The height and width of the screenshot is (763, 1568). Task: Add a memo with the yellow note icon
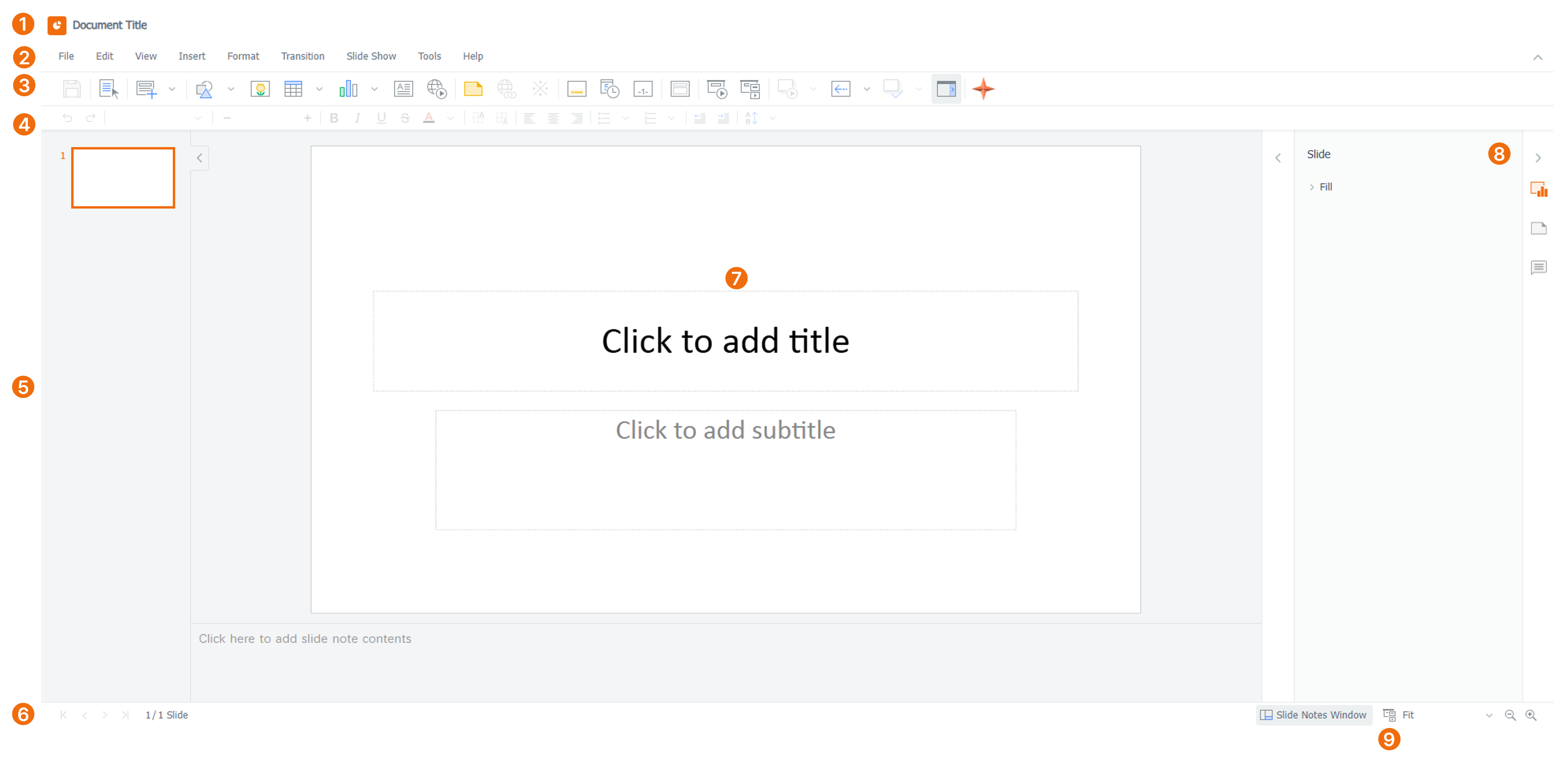click(x=473, y=89)
